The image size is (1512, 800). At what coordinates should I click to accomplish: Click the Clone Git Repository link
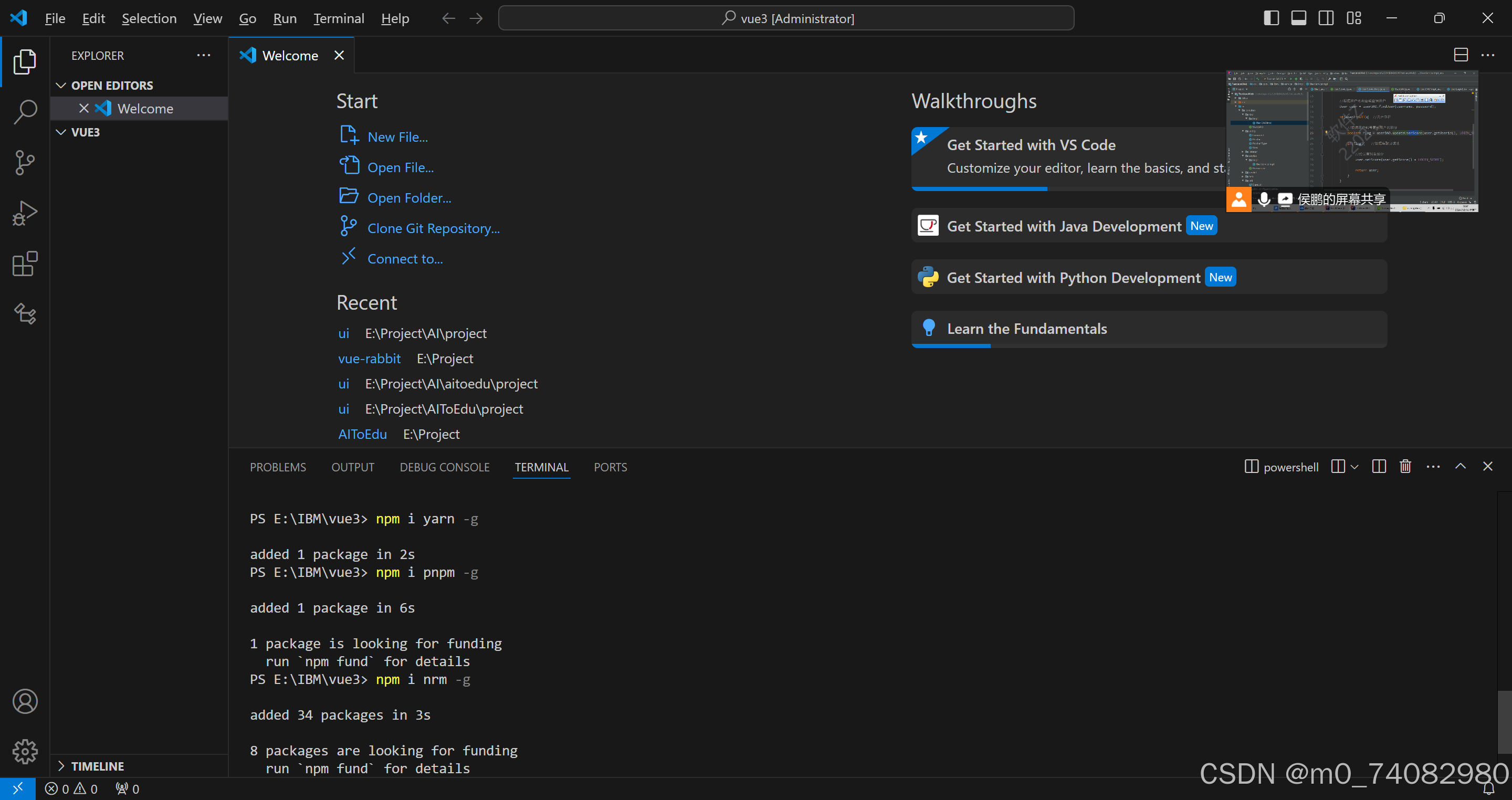click(433, 228)
